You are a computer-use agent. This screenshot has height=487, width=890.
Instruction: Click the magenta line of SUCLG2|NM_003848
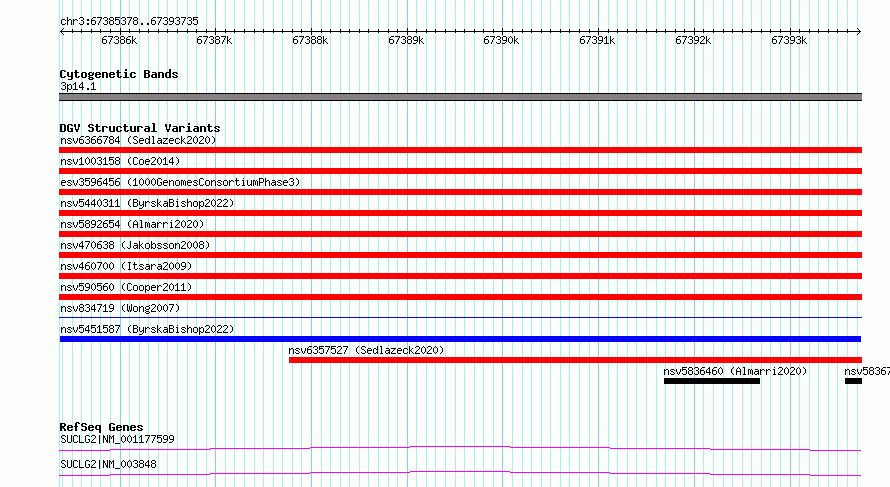point(460,473)
